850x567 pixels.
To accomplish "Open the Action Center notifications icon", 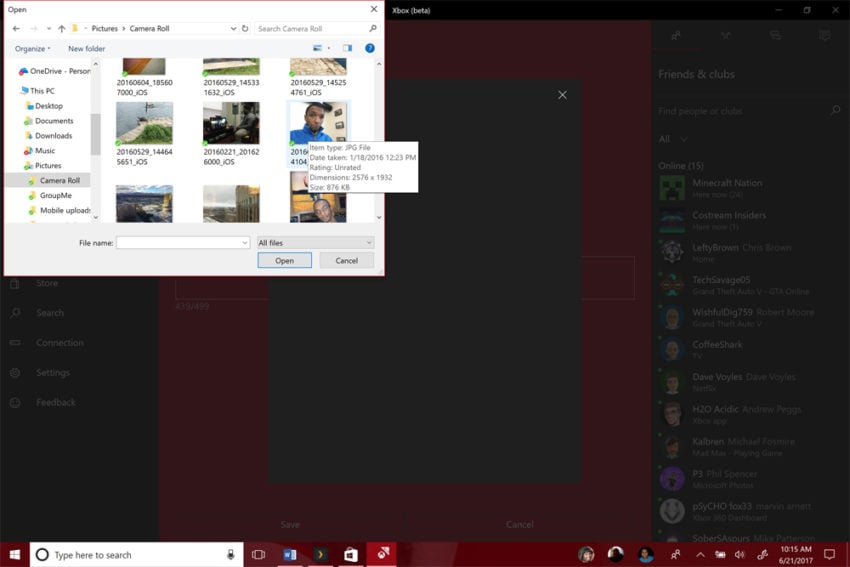I will coord(829,555).
